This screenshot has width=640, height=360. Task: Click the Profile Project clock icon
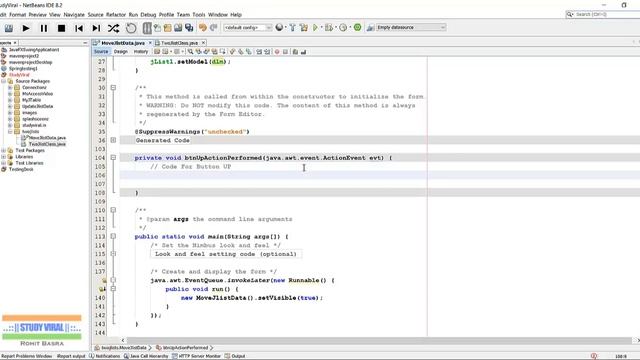click(x=343, y=27)
